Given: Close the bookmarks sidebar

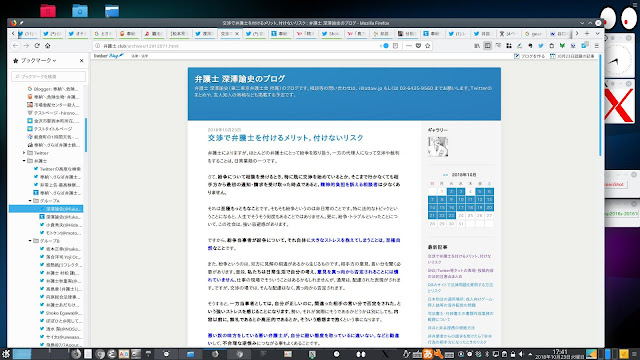Looking at the screenshot, I should 81,60.
